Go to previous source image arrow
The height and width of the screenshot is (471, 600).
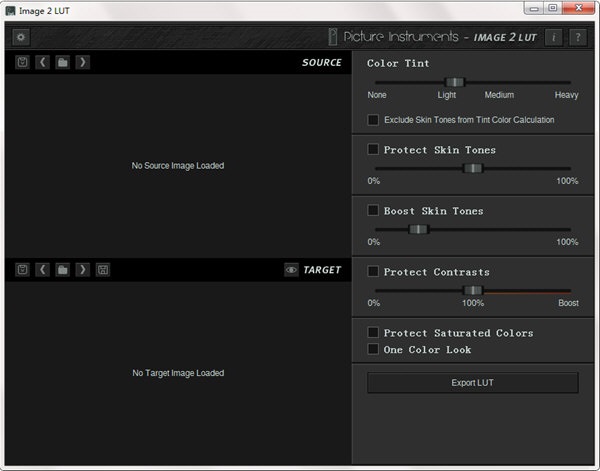point(42,62)
